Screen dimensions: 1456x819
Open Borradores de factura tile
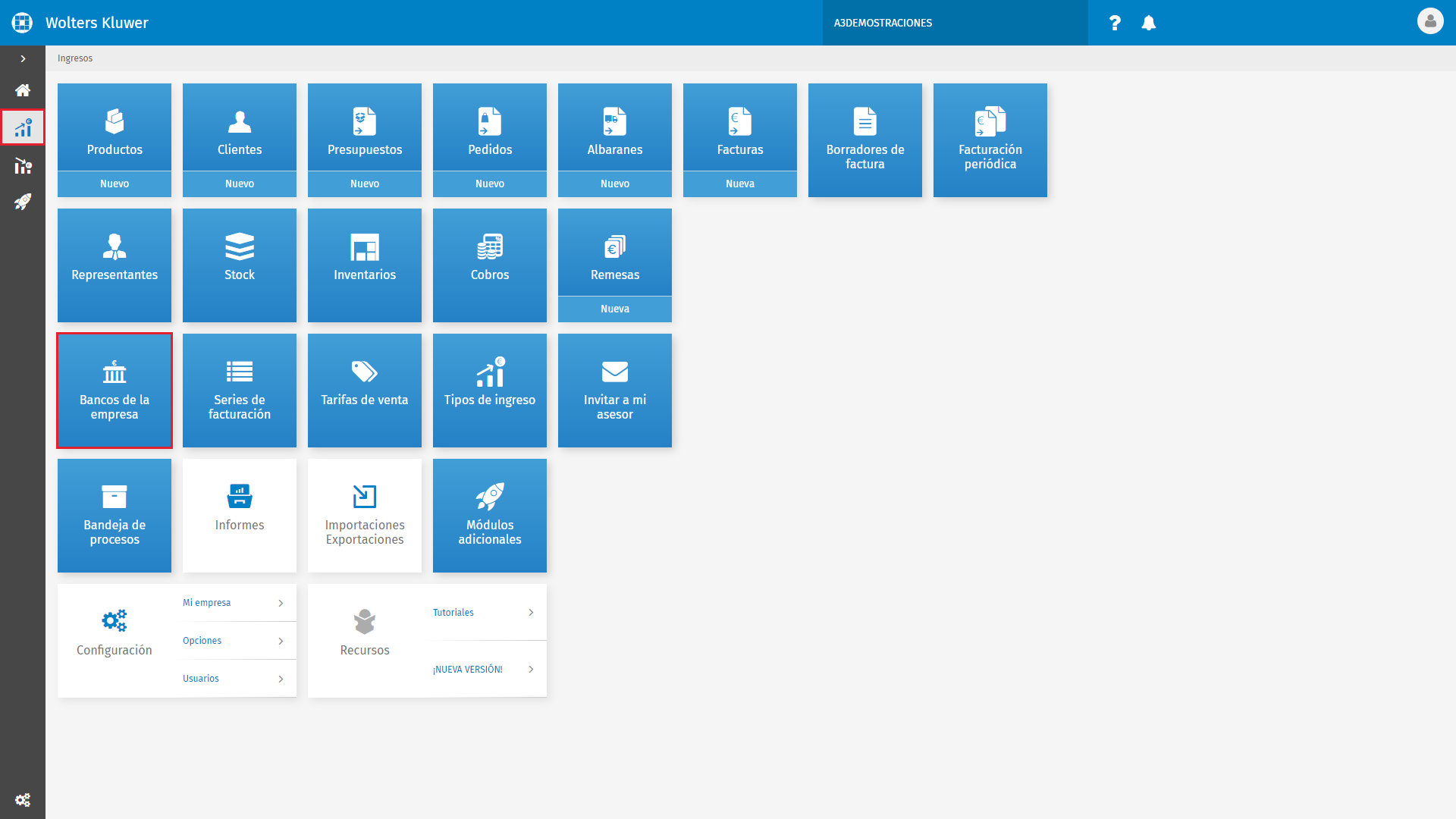pyautogui.click(x=865, y=140)
